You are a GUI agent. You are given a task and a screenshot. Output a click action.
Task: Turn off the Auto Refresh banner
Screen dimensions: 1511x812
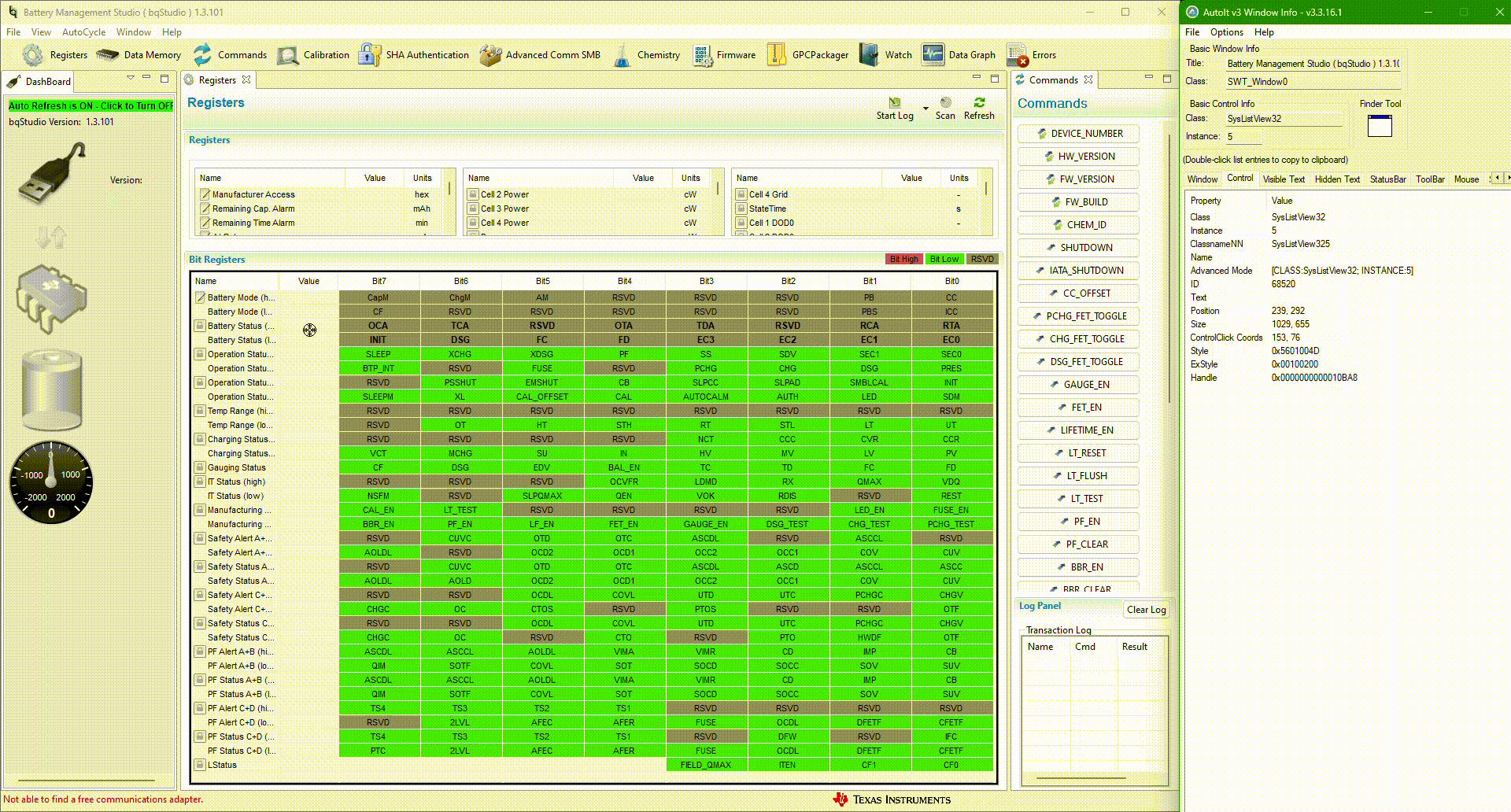(x=91, y=105)
